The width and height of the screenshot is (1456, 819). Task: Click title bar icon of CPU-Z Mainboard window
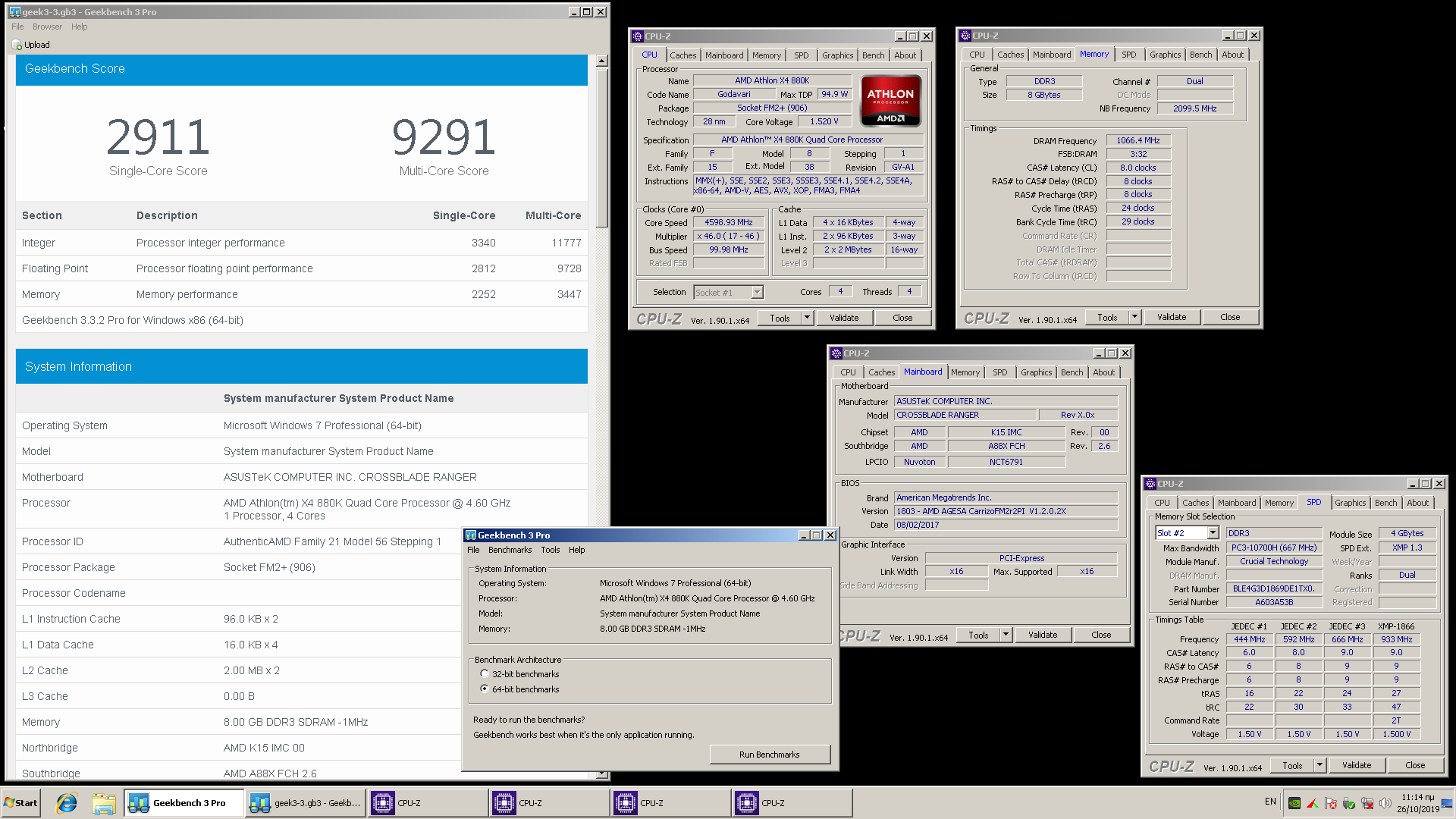pos(836,353)
